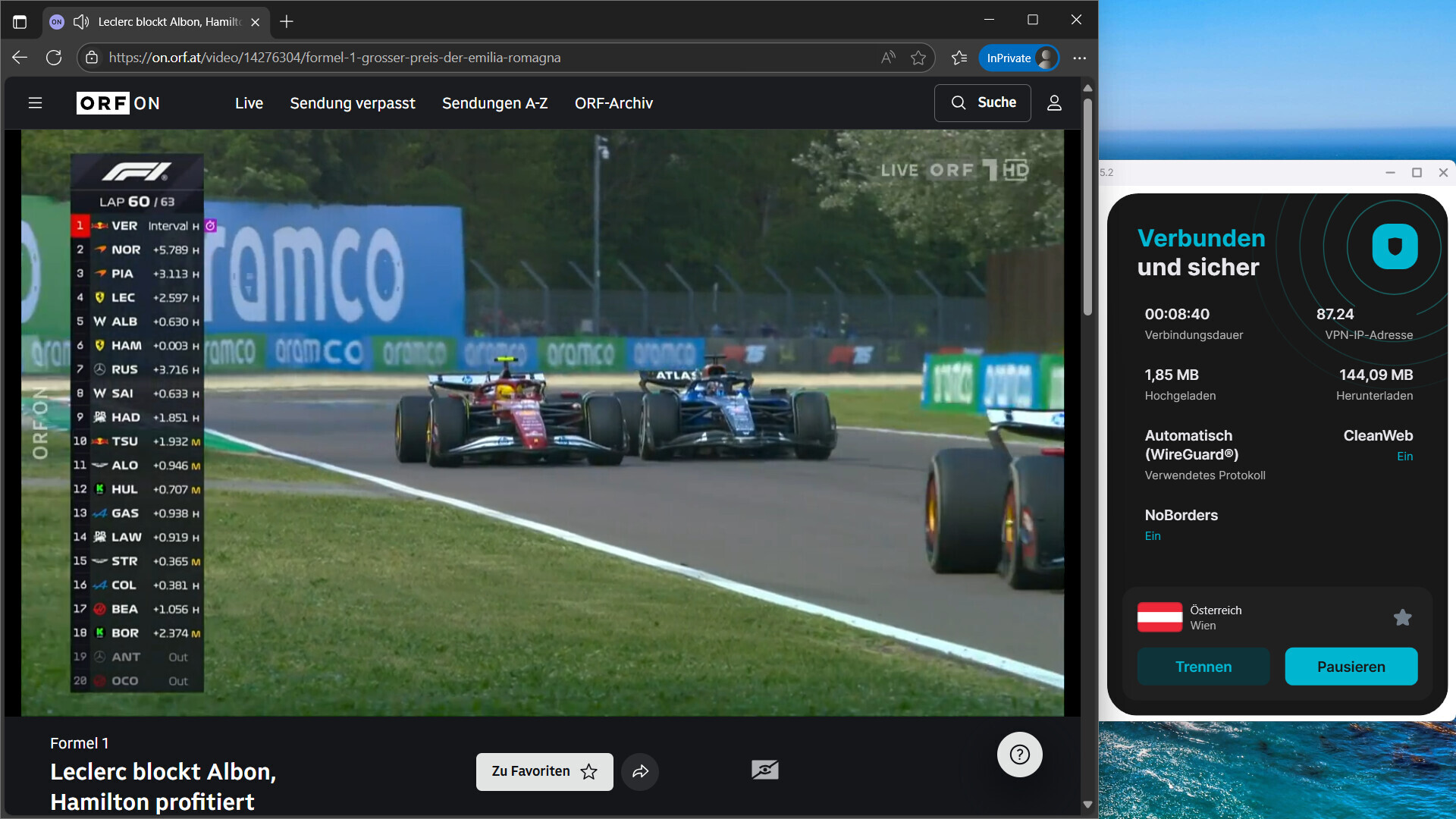Mute the tab audio speaker icon

click(x=81, y=22)
